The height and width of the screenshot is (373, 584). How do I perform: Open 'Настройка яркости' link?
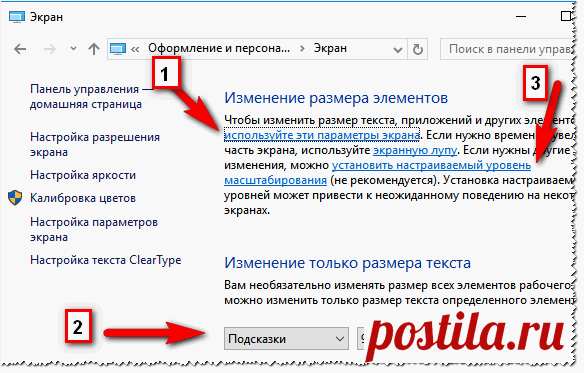pos(83,175)
